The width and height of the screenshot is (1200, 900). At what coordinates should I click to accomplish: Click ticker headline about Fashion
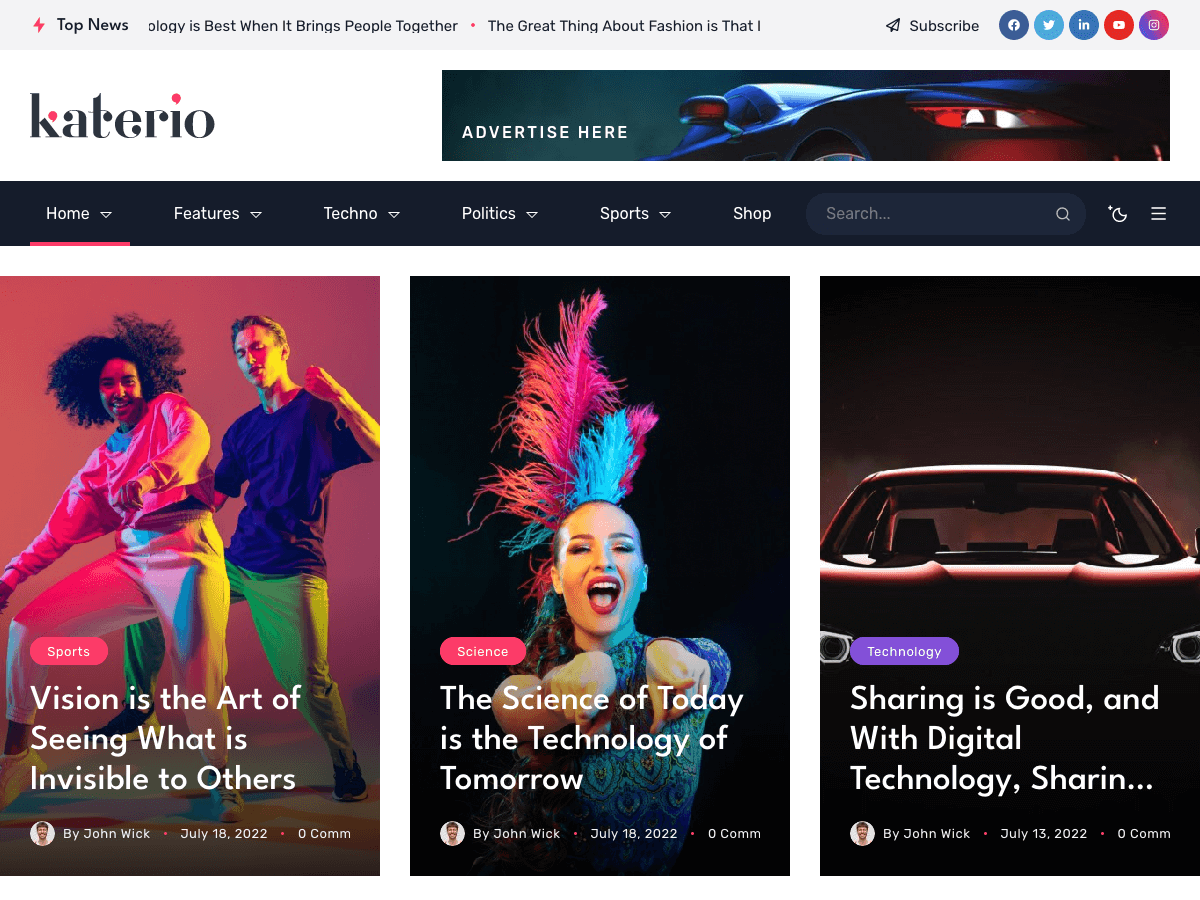[624, 26]
